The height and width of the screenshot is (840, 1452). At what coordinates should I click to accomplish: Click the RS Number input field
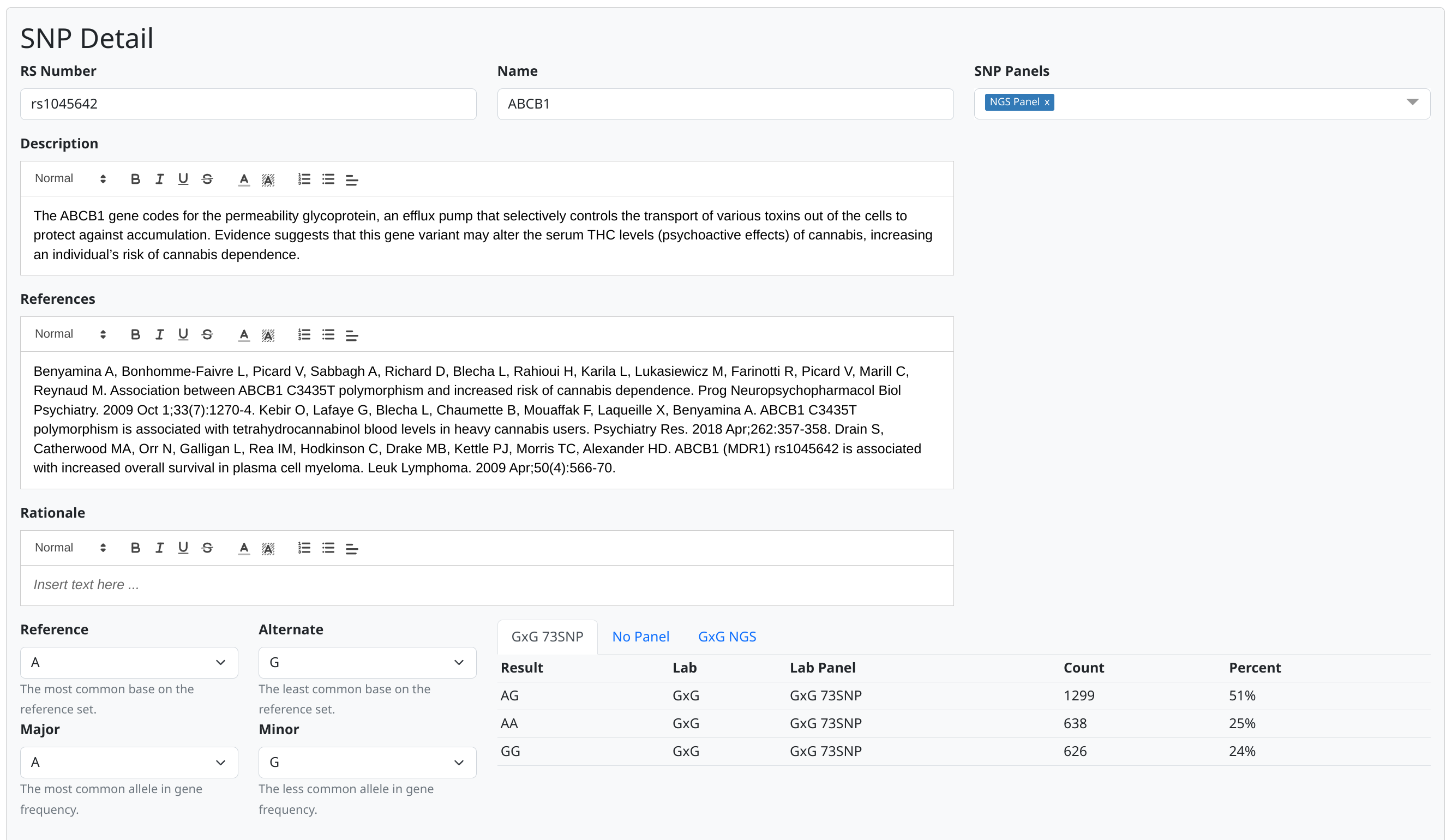point(248,104)
